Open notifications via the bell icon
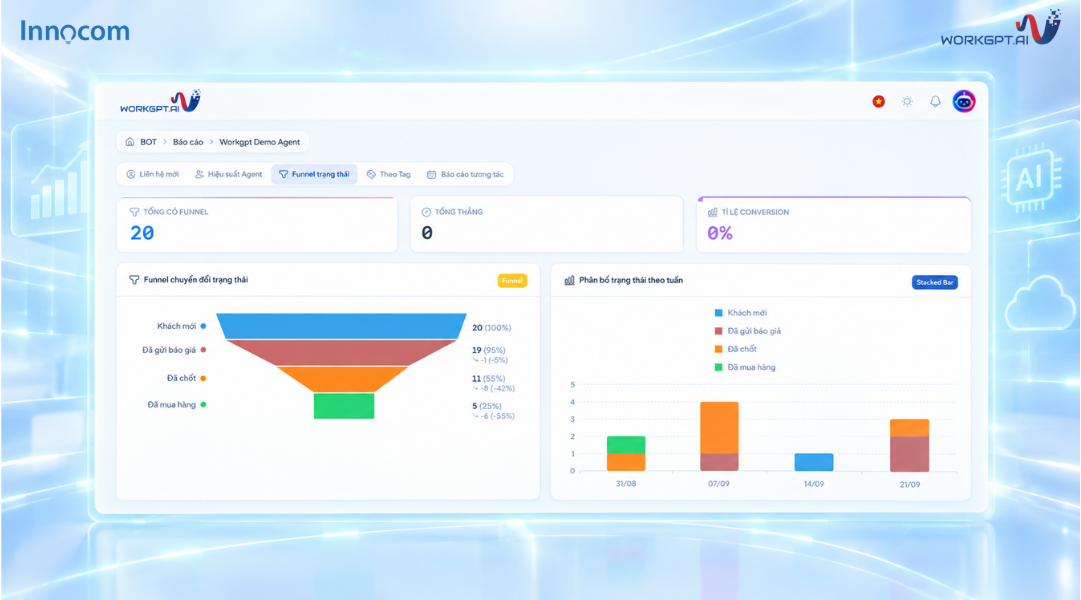The width and height of the screenshot is (1081, 600). click(935, 102)
